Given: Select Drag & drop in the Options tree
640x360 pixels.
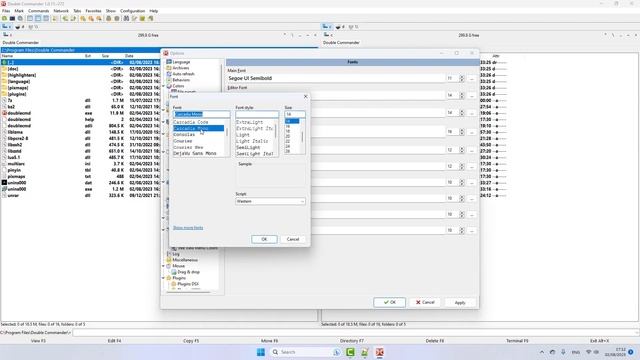Looking at the screenshot, I should point(189,272).
